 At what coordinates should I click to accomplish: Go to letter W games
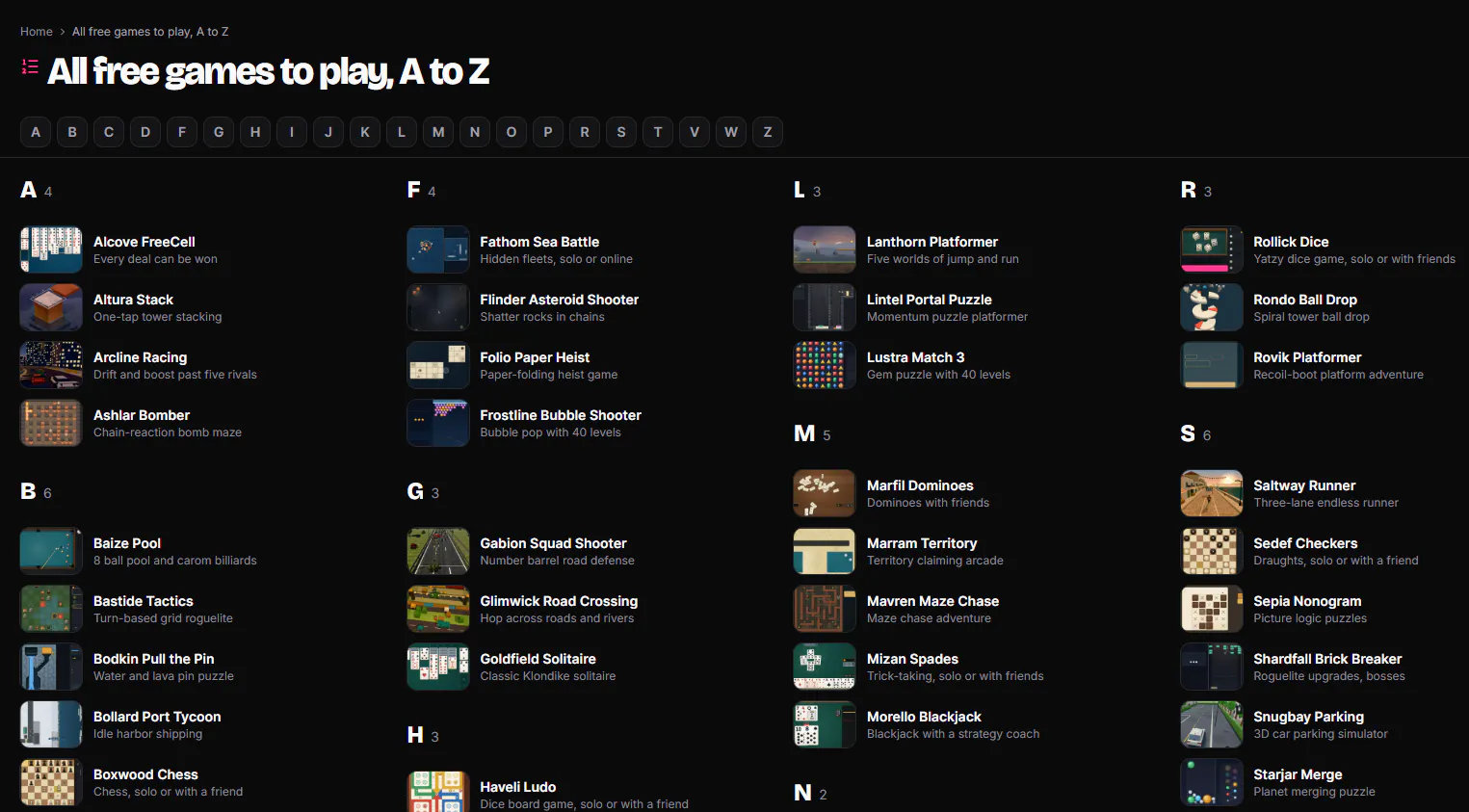pyautogui.click(x=731, y=132)
